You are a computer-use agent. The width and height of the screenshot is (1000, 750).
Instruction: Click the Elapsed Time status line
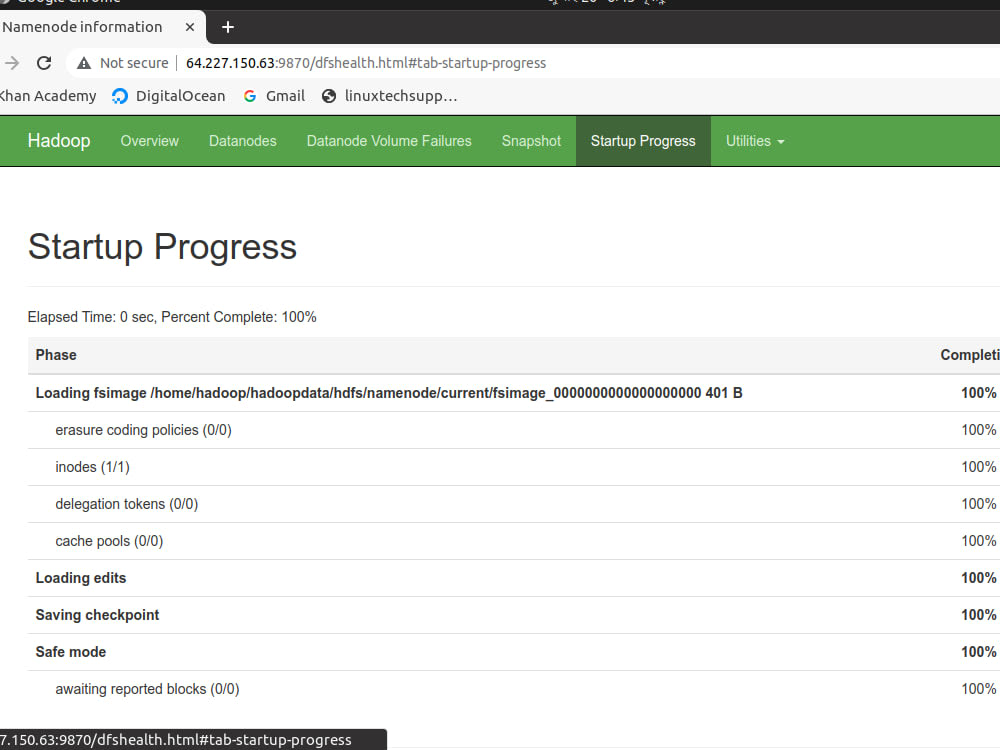click(172, 317)
